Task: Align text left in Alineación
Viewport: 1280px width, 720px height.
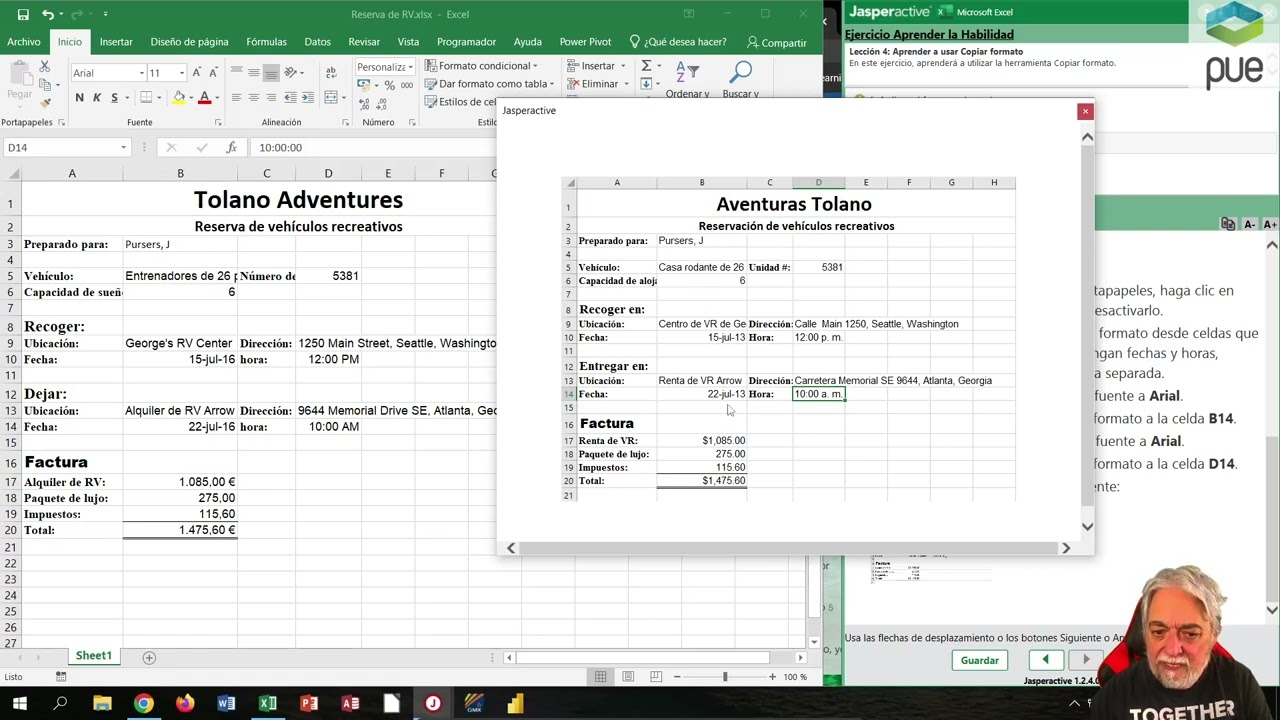Action: (x=236, y=97)
